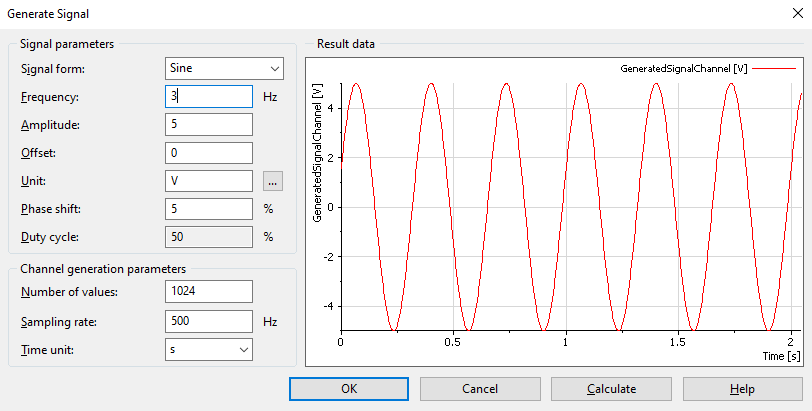Open unit browser with ellipsis button
Screen dimensions: 812x411
(273, 181)
